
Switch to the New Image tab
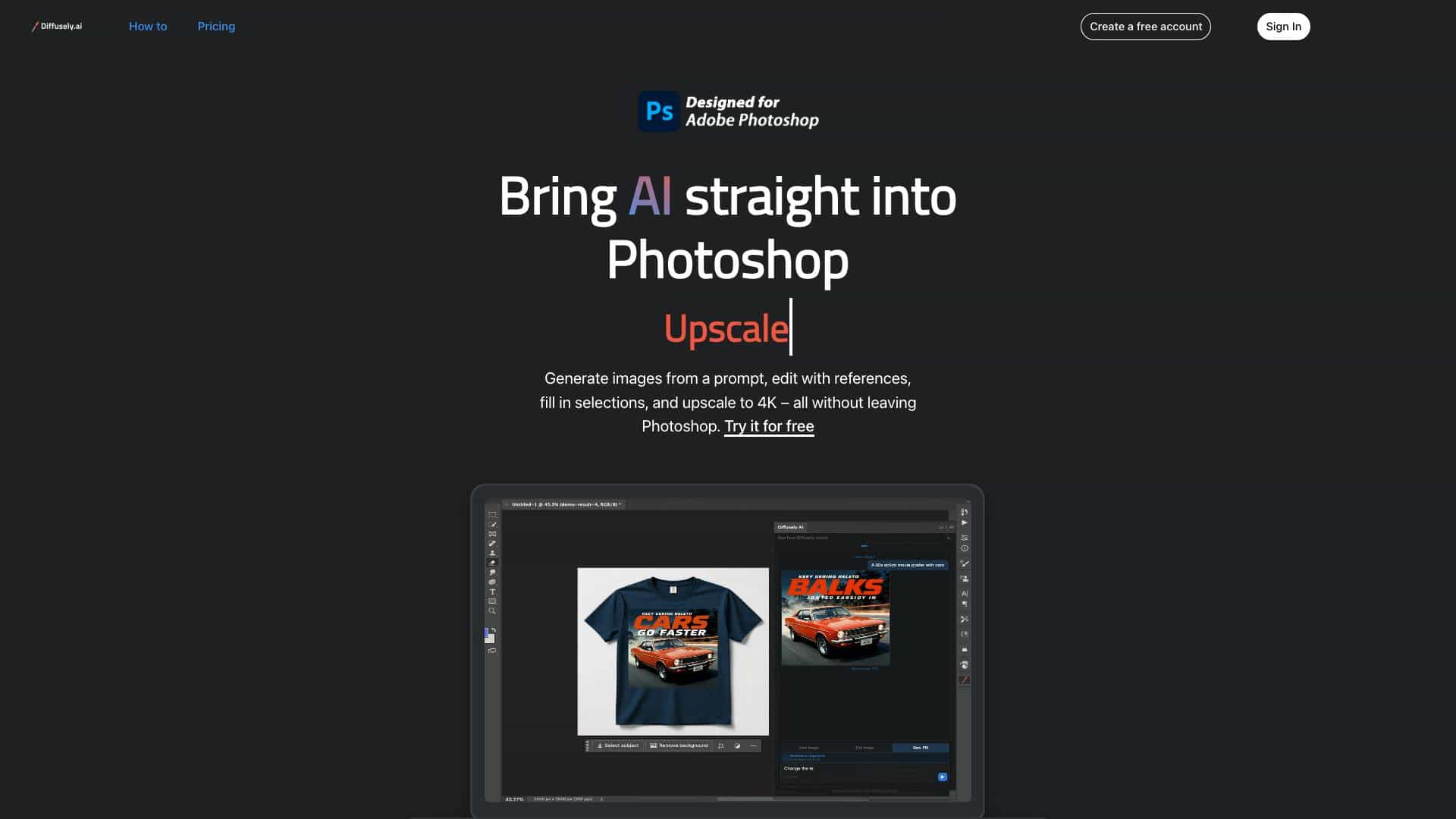coord(809,748)
